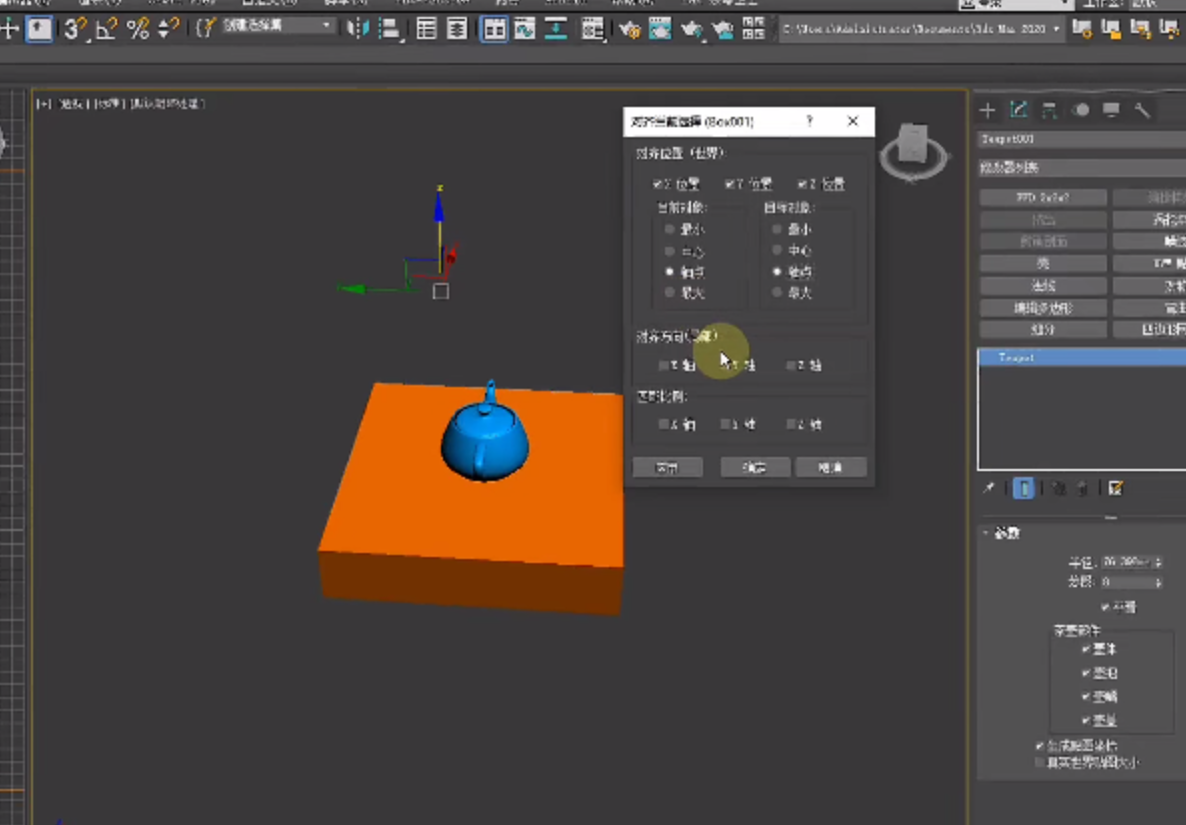This screenshot has height=825, width=1186.
Task: Toggle the Z Position checkbox in Align dialog
Action: click(x=803, y=184)
